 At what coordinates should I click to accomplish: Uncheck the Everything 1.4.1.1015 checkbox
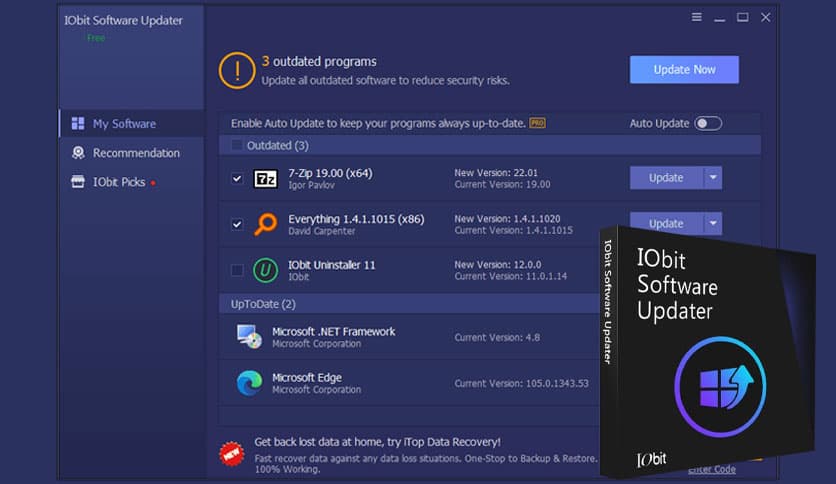237,224
